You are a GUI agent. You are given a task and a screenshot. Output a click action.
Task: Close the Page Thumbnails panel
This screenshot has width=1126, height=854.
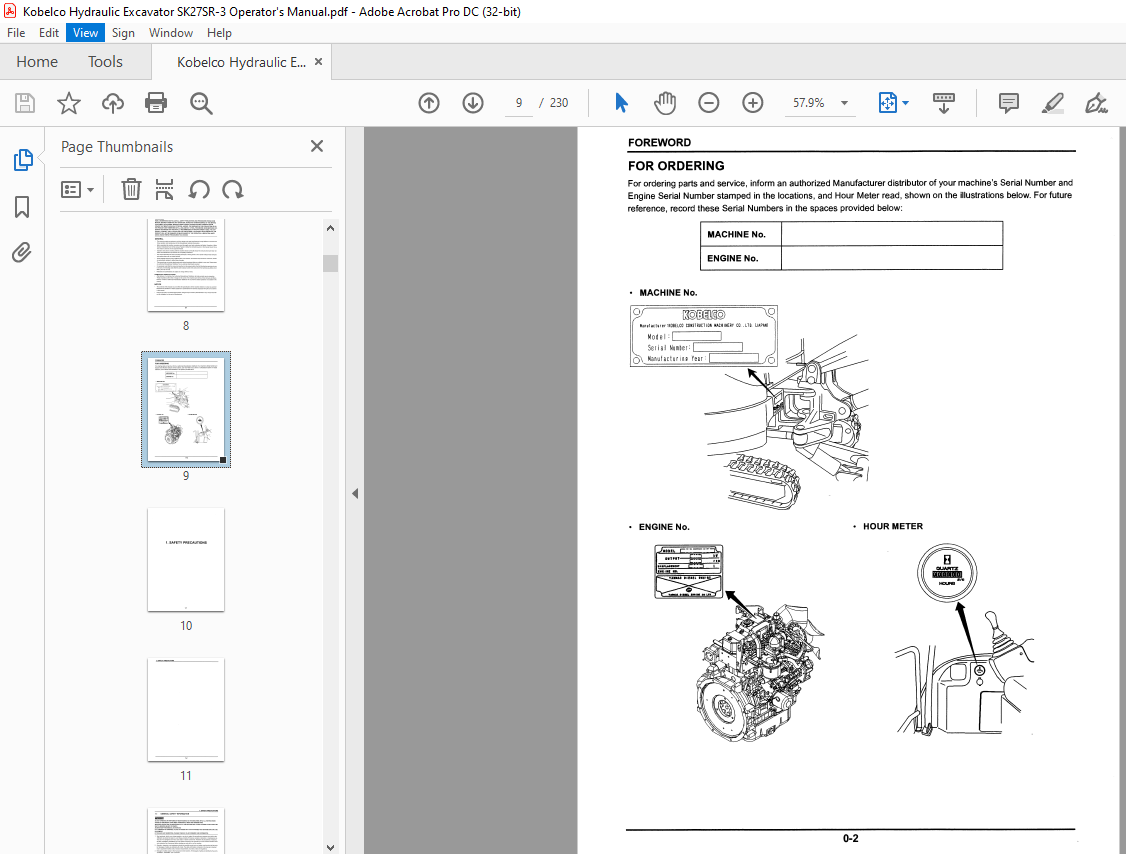coord(317,147)
